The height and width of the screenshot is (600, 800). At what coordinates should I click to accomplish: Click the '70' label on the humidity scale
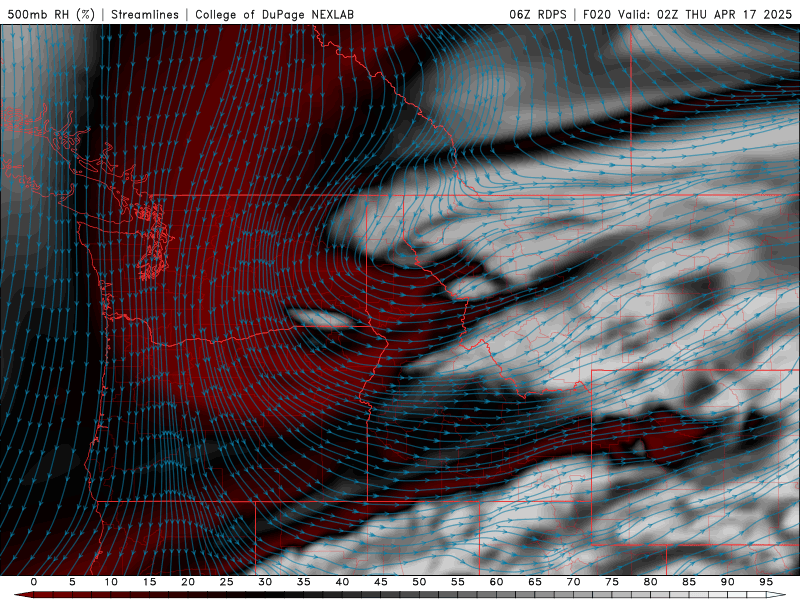point(573,582)
